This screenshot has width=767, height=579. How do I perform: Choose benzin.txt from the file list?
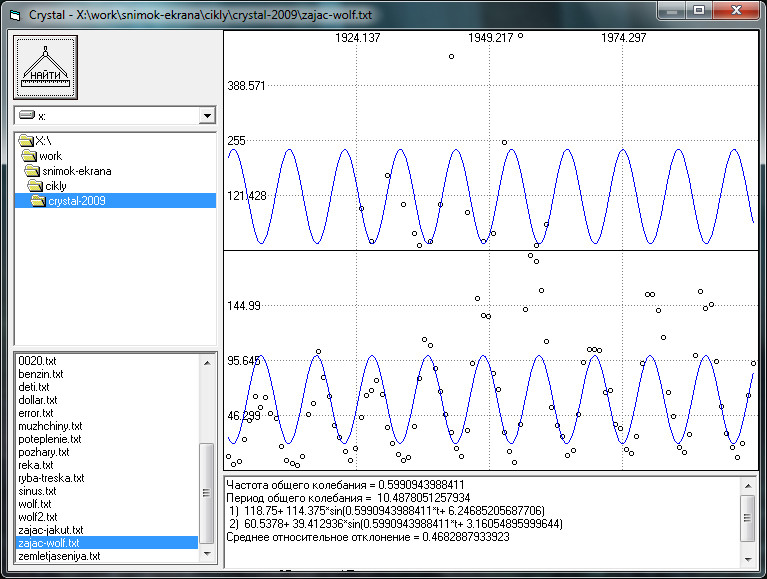40,373
